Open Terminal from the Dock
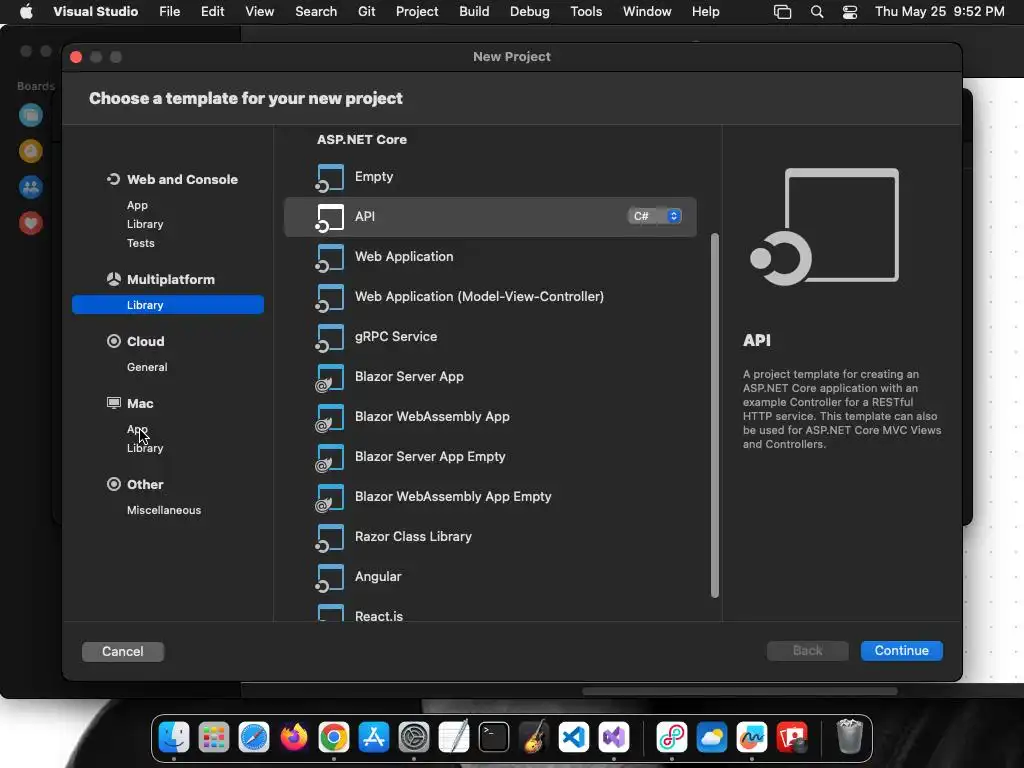The width and height of the screenshot is (1024, 768). pyautogui.click(x=494, y=737)
